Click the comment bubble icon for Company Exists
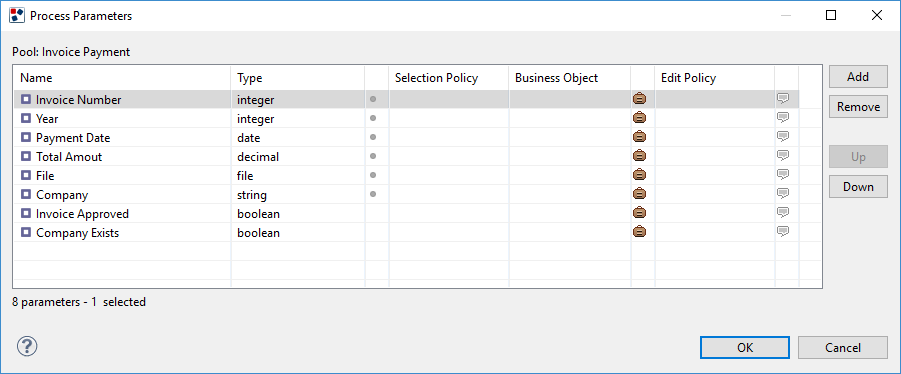 (x=783, y=232)
